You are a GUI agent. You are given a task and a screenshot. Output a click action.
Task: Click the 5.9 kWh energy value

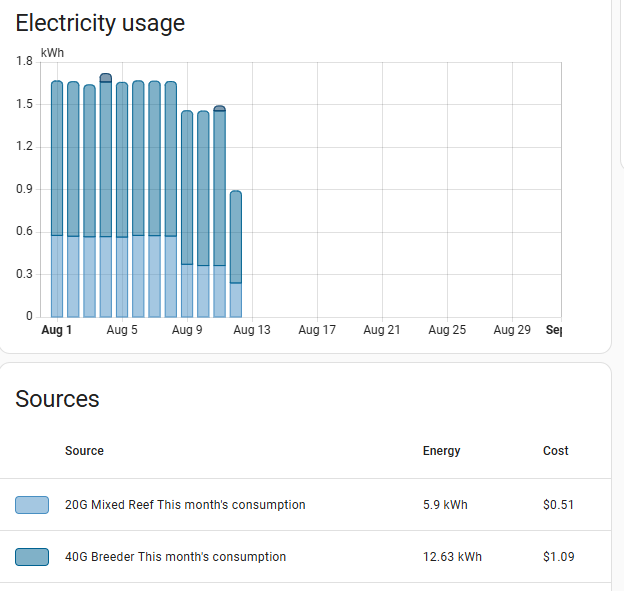click(x=445, y=505)
